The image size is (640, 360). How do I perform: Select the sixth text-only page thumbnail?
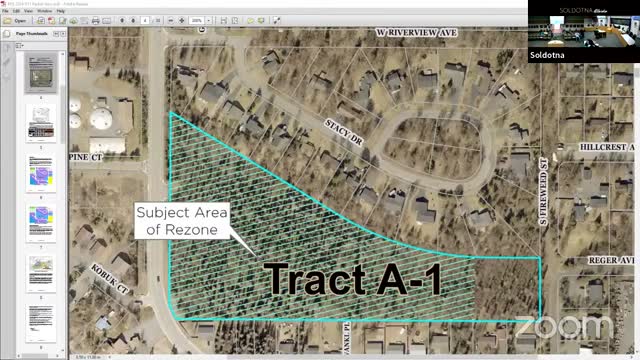[x=41, y=324]
